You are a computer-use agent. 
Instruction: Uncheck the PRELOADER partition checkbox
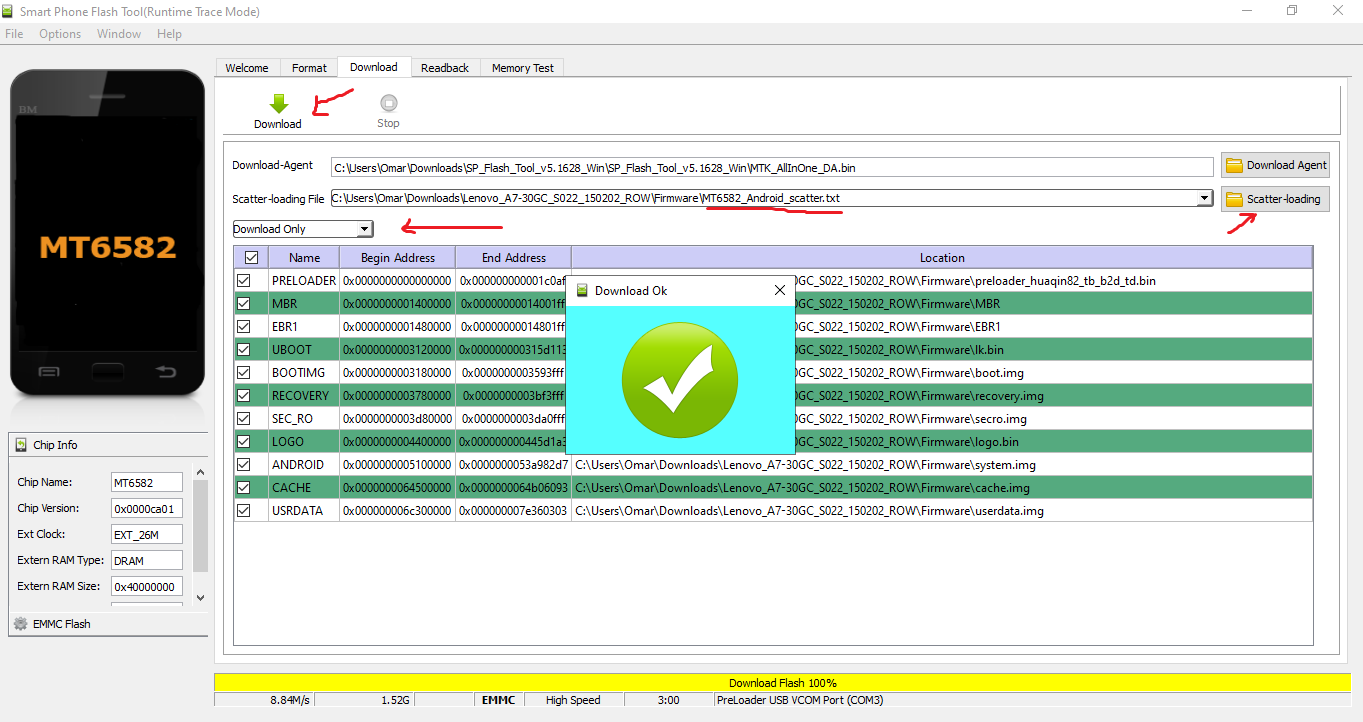(243, 281)
